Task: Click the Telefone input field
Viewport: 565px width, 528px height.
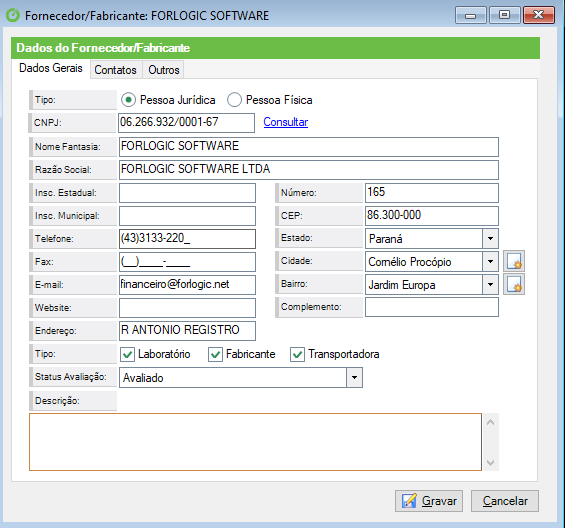Action: click(187, 239)
